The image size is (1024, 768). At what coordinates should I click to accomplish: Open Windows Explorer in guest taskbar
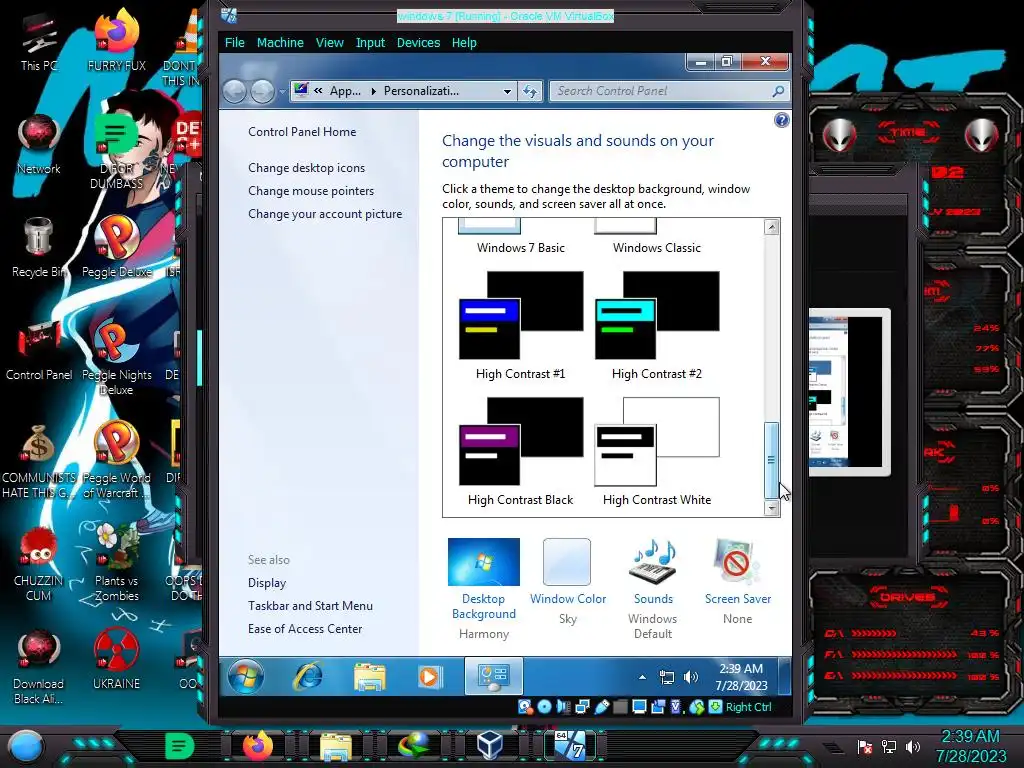pyautogui.click(x=370, y=677)
